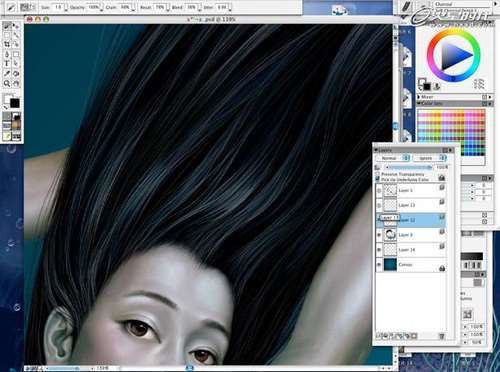
Task: Open the Resat value dropdown arrow
Action: (167, 9)
